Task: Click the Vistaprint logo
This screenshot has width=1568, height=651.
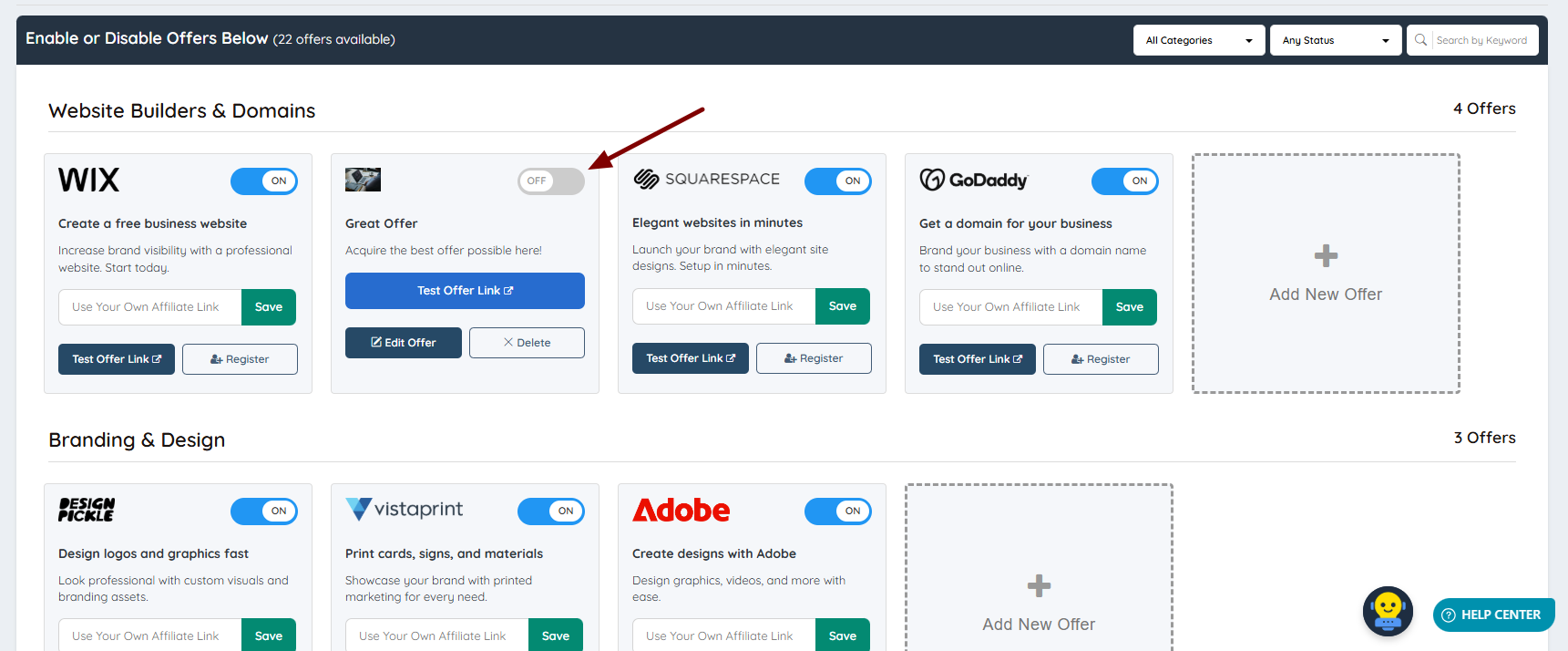Action: click(x=404, y=509)
